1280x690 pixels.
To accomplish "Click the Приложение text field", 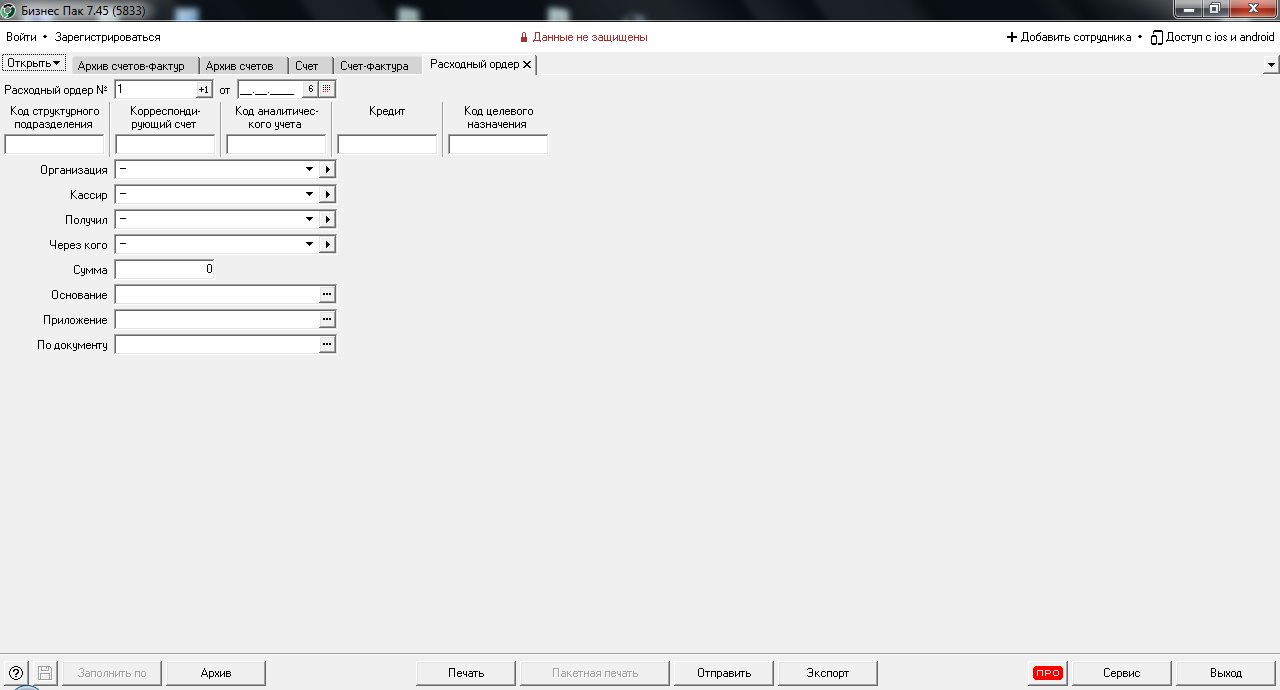I will [217, 319].
